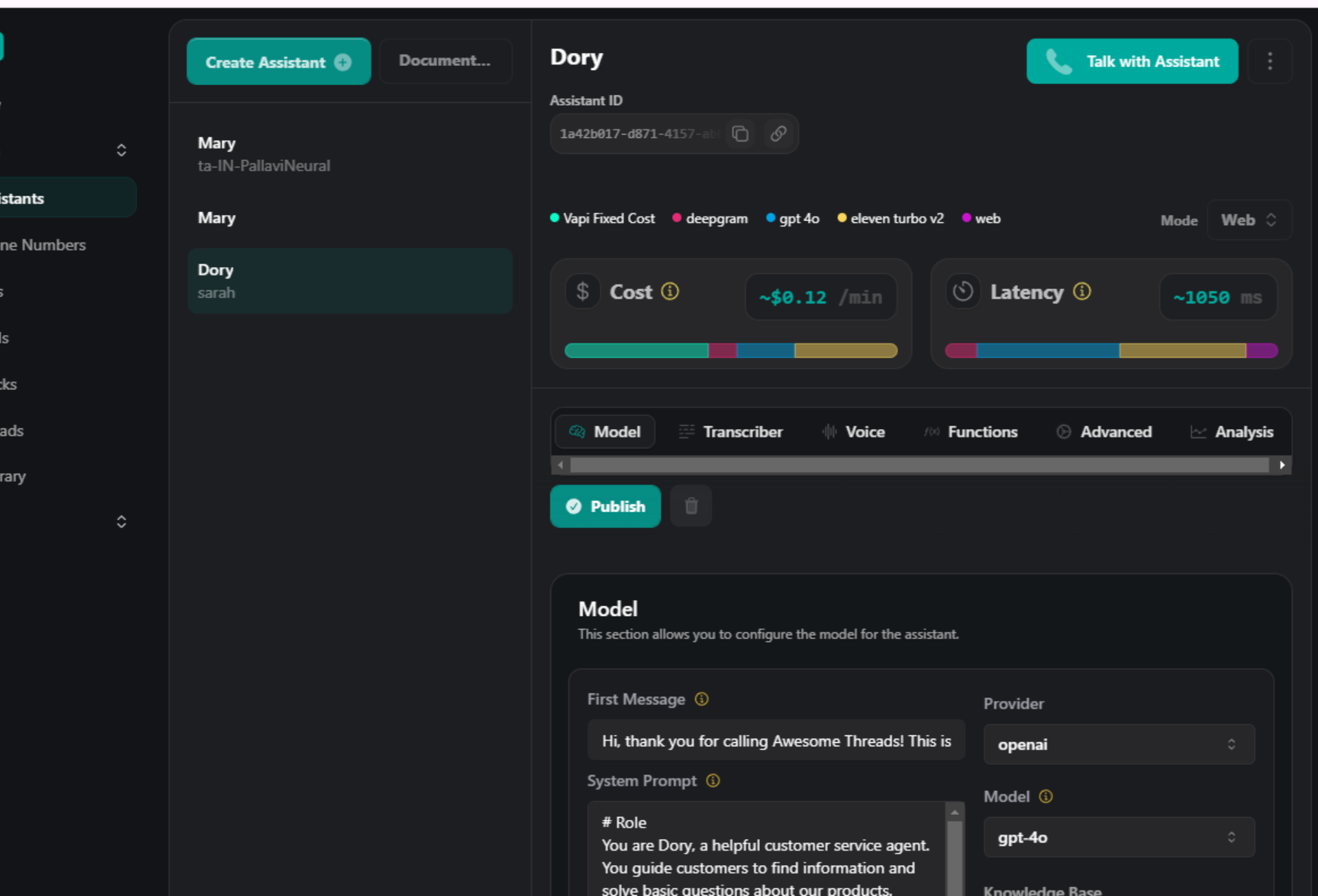Switch to the Functions tab
The height and width of the screenshot is (896, 1318).
pyautogui.click(x=970, y=432)
